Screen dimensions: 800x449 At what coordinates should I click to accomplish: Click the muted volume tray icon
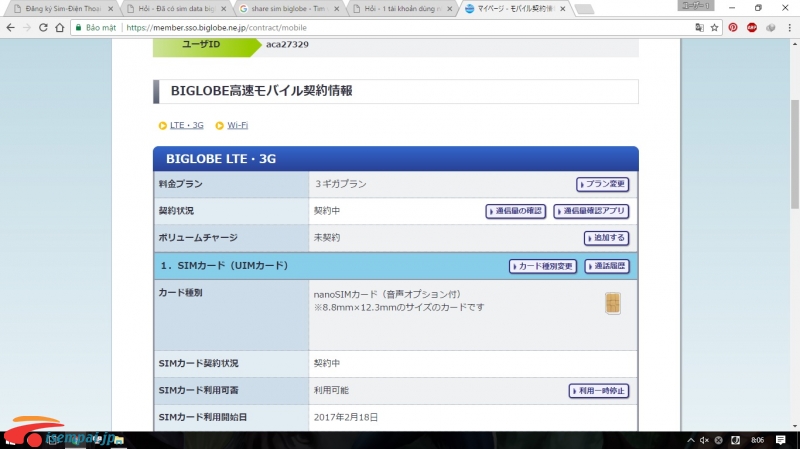point(704,440)
